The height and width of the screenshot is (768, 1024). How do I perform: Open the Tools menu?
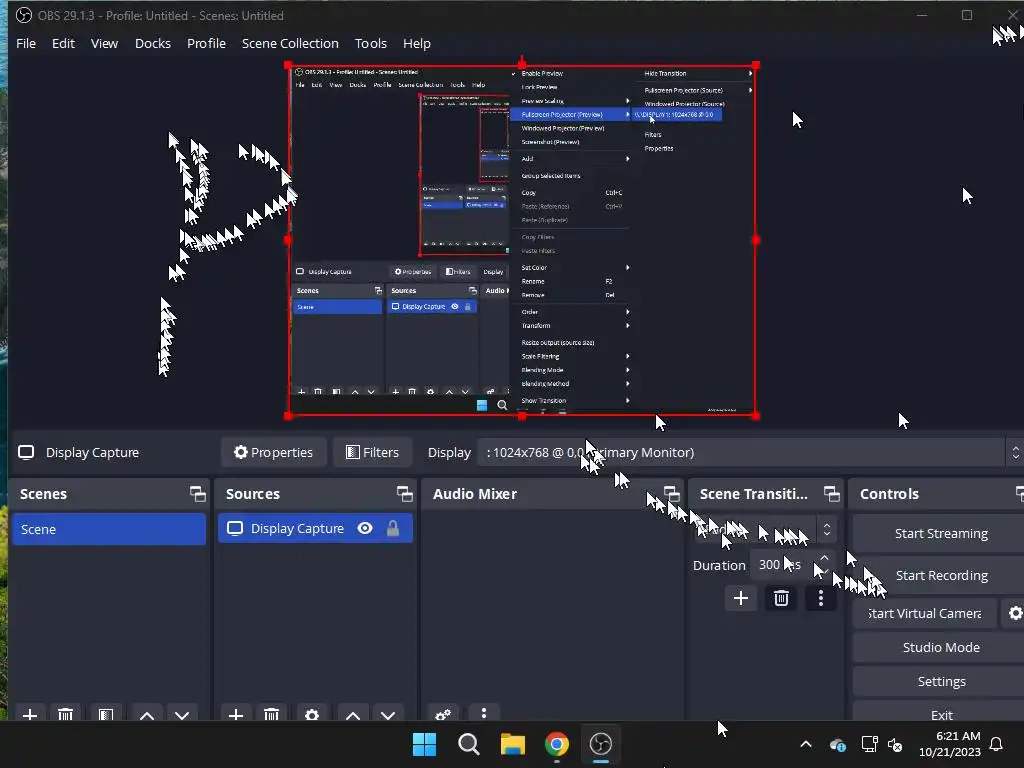pyautogui.click(x=371, y=43)
